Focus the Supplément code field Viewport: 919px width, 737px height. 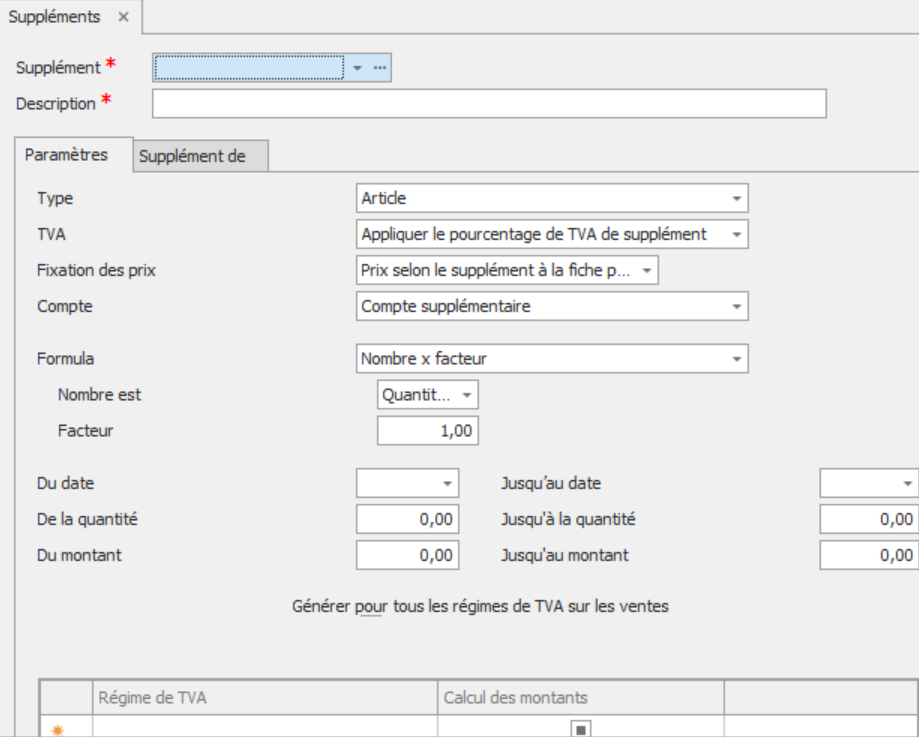coord(249,67)
